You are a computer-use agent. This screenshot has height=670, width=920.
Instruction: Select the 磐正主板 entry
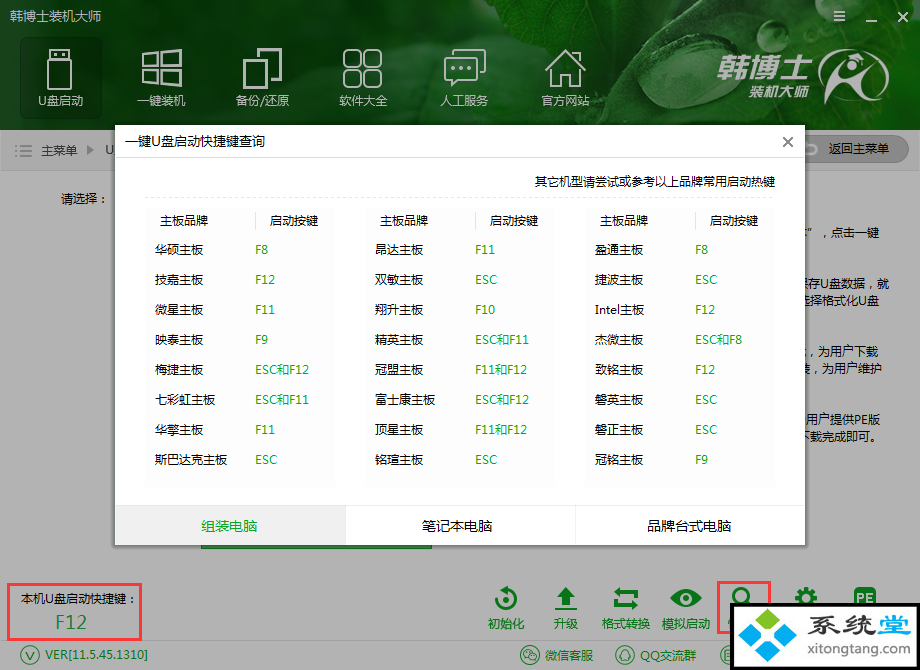[x=619, y=429]
